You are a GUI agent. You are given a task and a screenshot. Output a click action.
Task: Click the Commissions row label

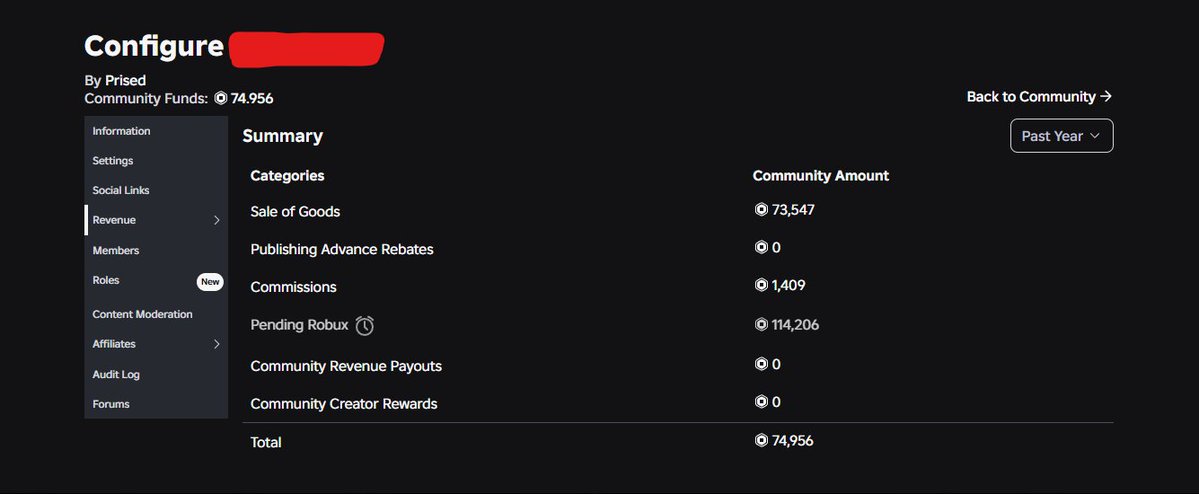294,287
